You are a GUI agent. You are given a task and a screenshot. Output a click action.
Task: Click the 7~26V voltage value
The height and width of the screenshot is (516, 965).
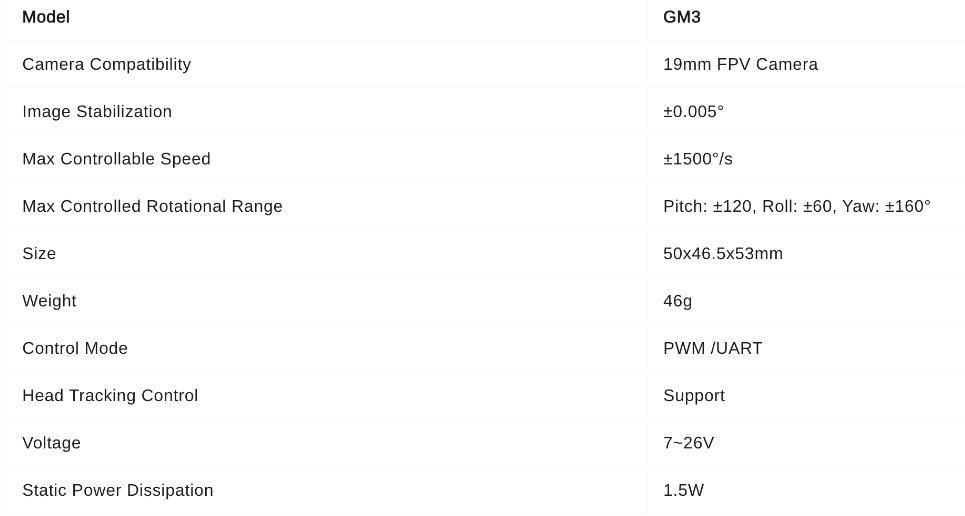point(688,443)
